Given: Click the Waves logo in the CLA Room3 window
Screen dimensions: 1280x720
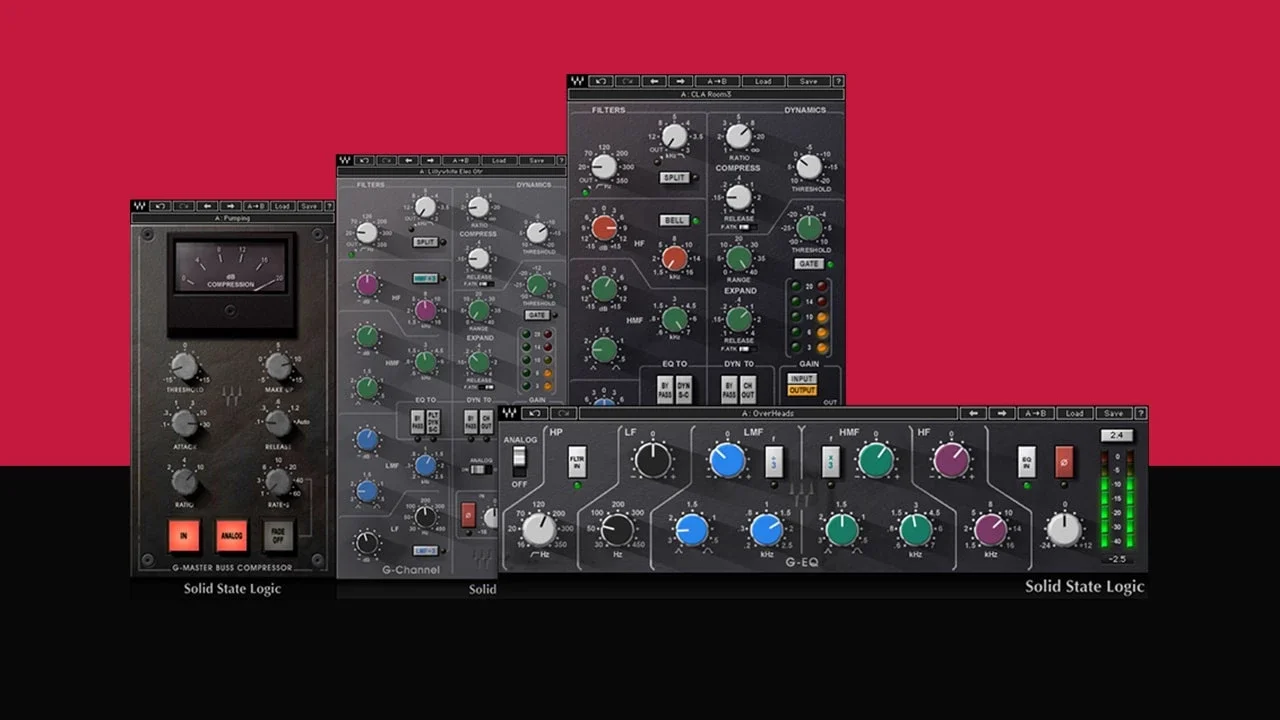Looking at the screenshot, I should tap(576, 81).
